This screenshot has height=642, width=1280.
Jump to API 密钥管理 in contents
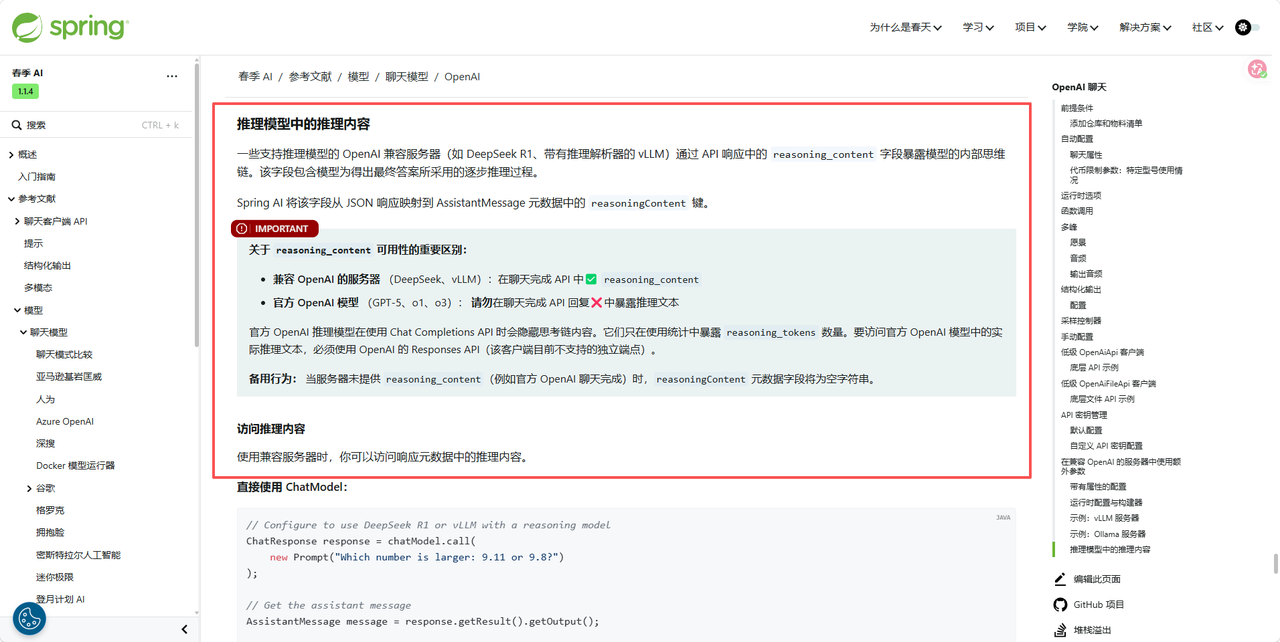click(x=1084, y=415)
